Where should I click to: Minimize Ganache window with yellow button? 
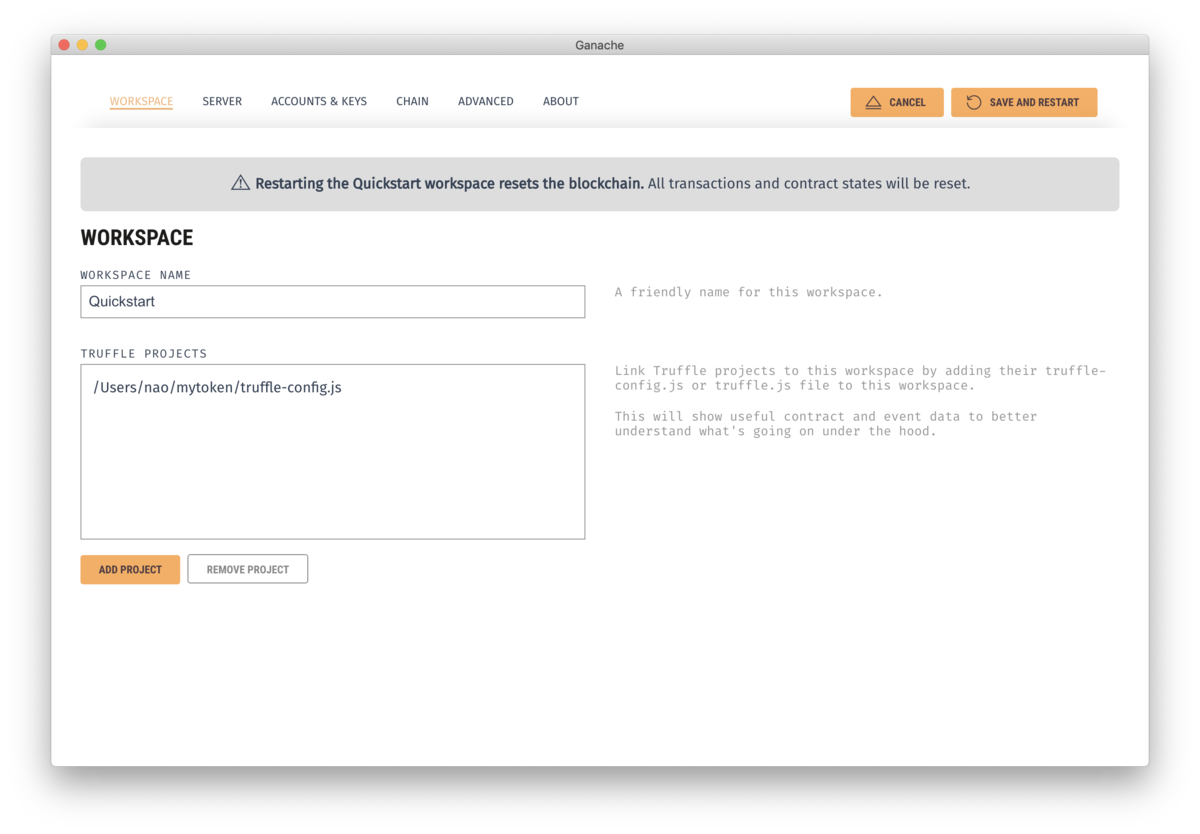82,45
